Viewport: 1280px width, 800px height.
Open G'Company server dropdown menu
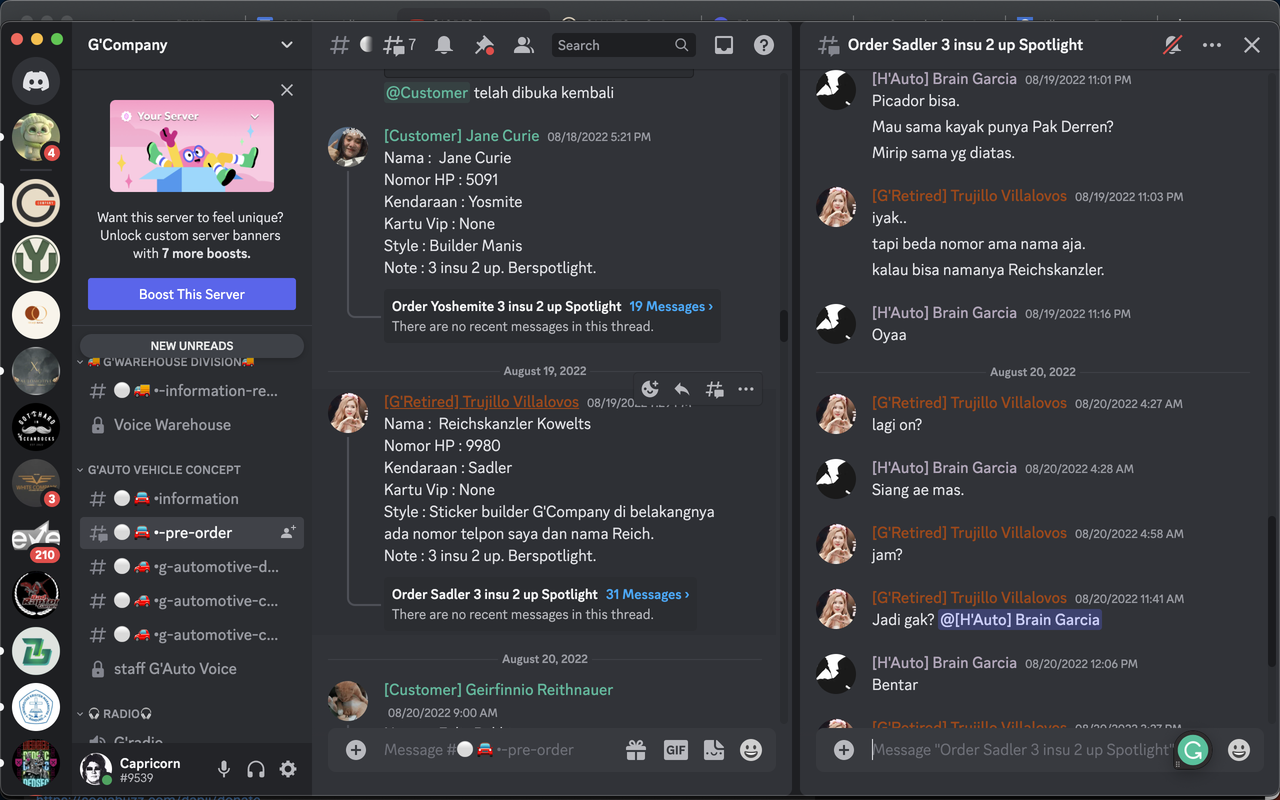(287, 45)
